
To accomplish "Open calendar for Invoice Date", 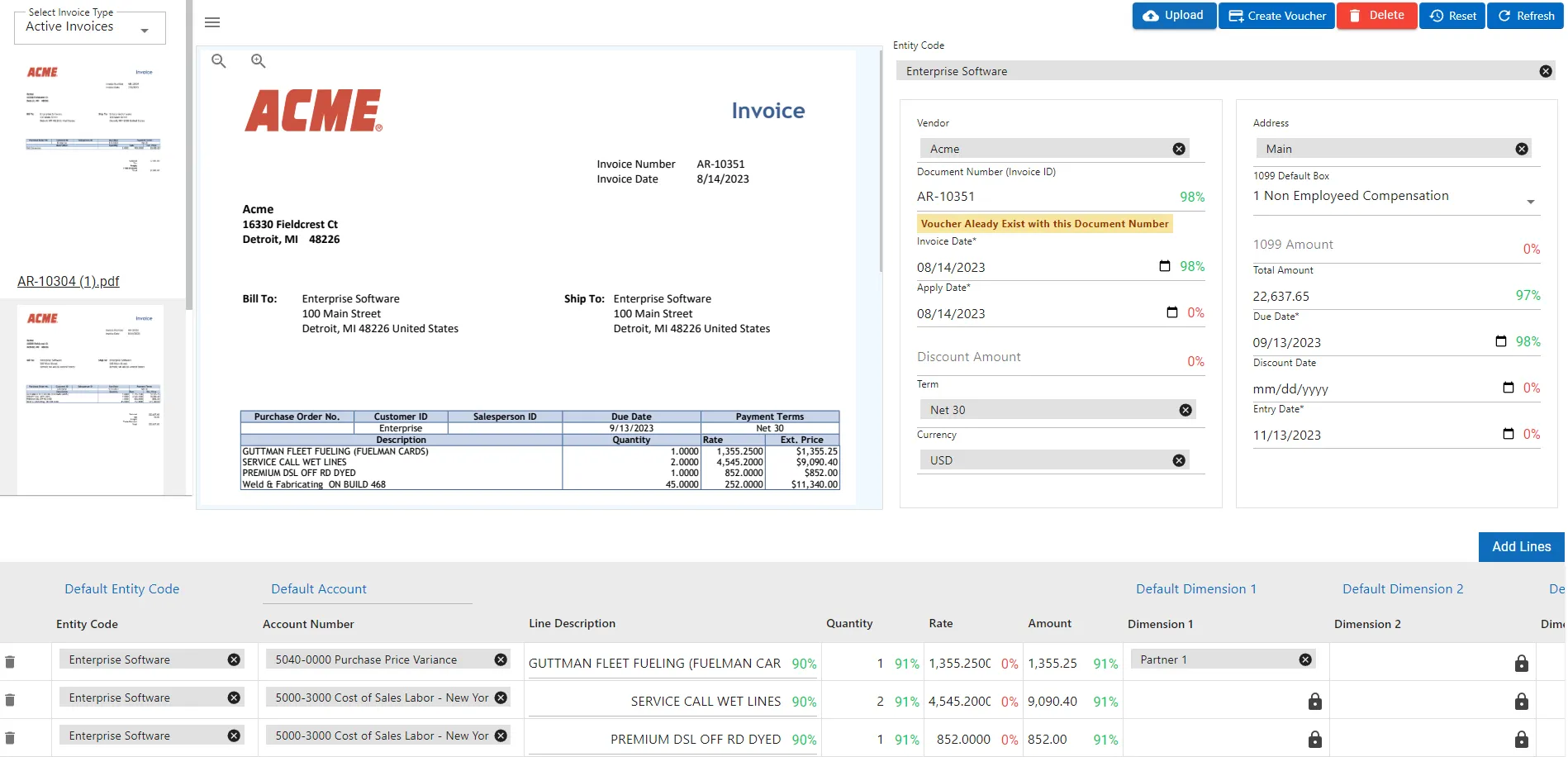I will (x=1165, y=266).
